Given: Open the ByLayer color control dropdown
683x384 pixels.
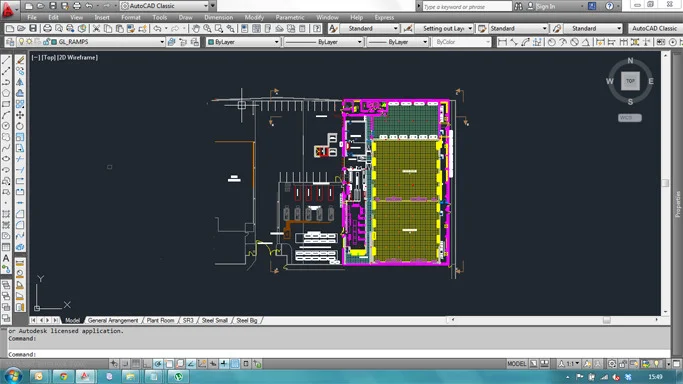Looking at the screenshot, I should pyautogui.click(x=243, y=42).
